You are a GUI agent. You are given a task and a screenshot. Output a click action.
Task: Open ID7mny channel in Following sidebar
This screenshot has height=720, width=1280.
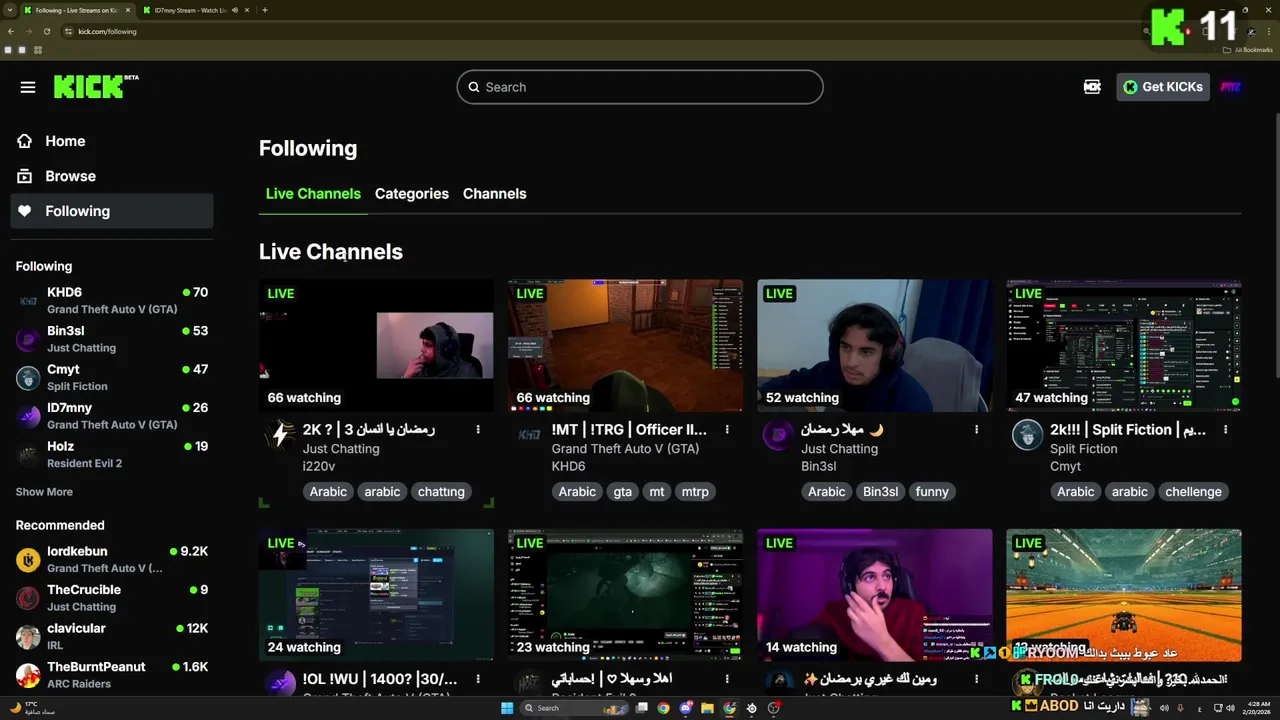[x=112, y=416]
